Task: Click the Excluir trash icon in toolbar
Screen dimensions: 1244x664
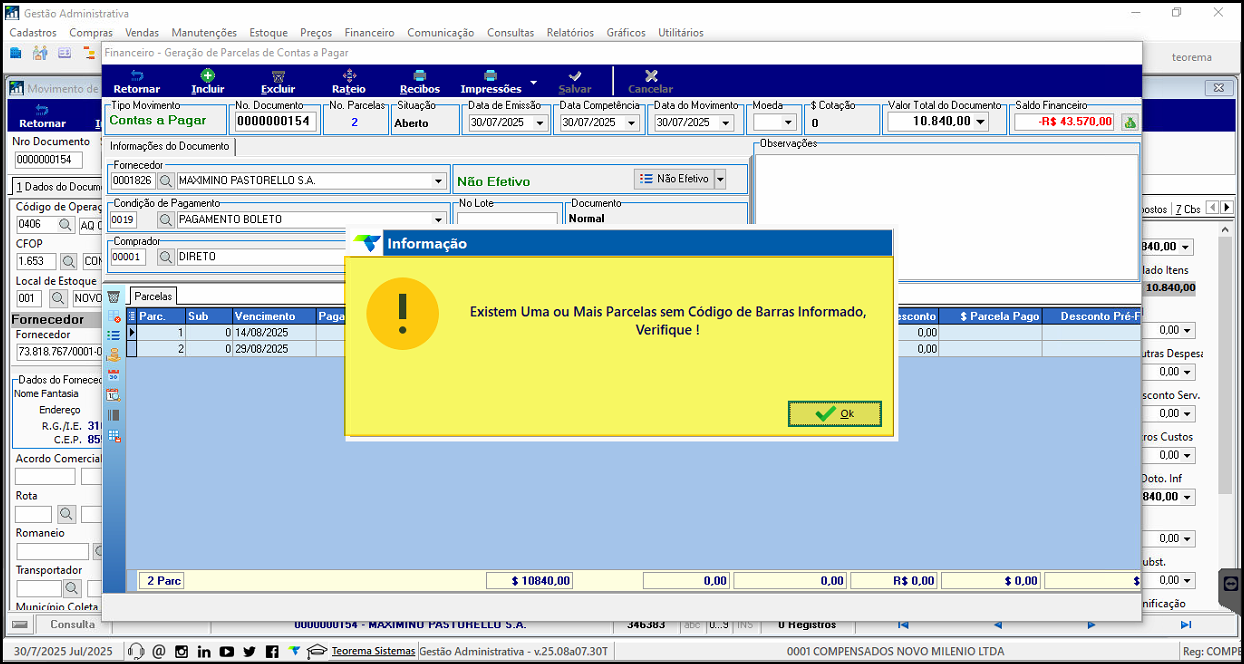Action: pos(278,75)
